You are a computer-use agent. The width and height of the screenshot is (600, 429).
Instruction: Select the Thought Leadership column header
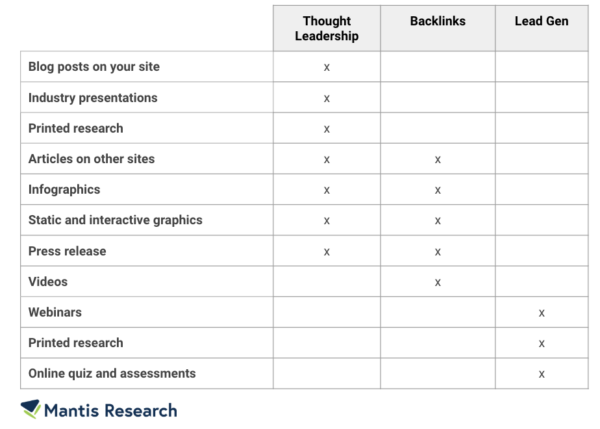(x=327, y=28)
